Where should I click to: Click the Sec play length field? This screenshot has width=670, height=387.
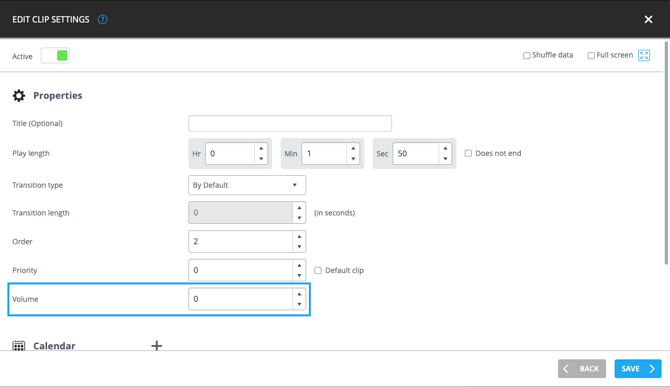pos(416,153)
